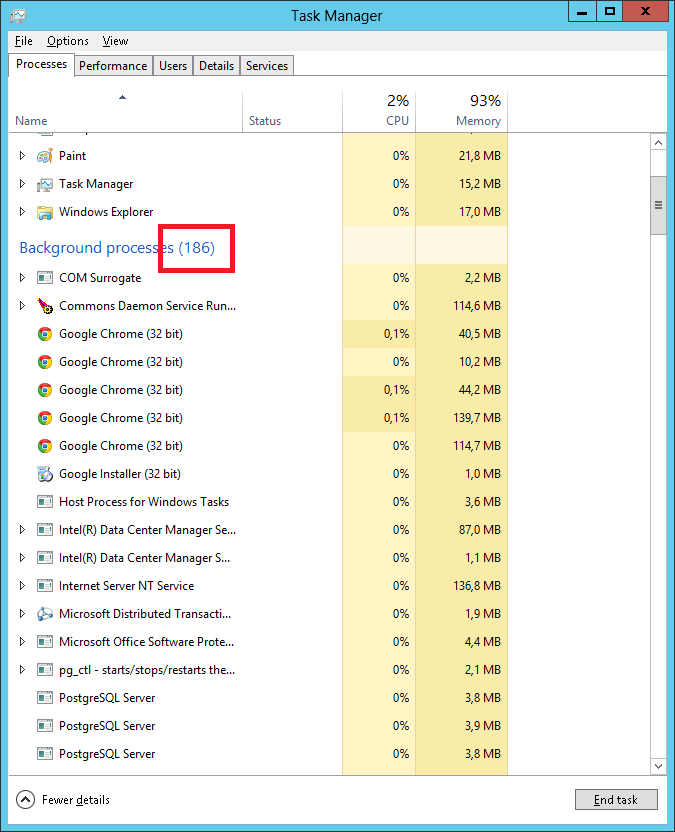Expand the pg_ctl process entry
675x832 pixels.
pyautogui.click(x=23, y=670)
